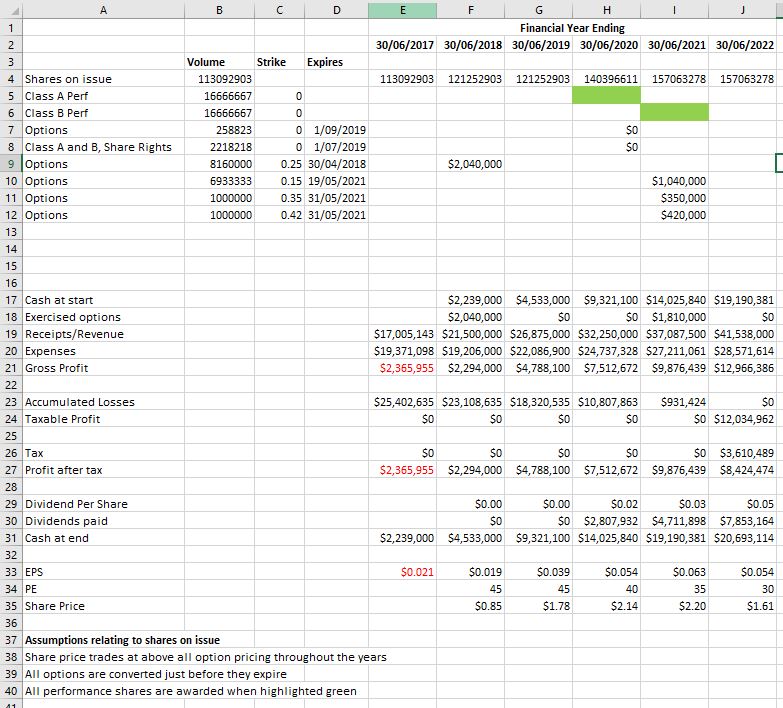The width and height of the screenshot is (783, 708).
Task: Click the $0.063 EPS cell
Action: tap(674, 572)
